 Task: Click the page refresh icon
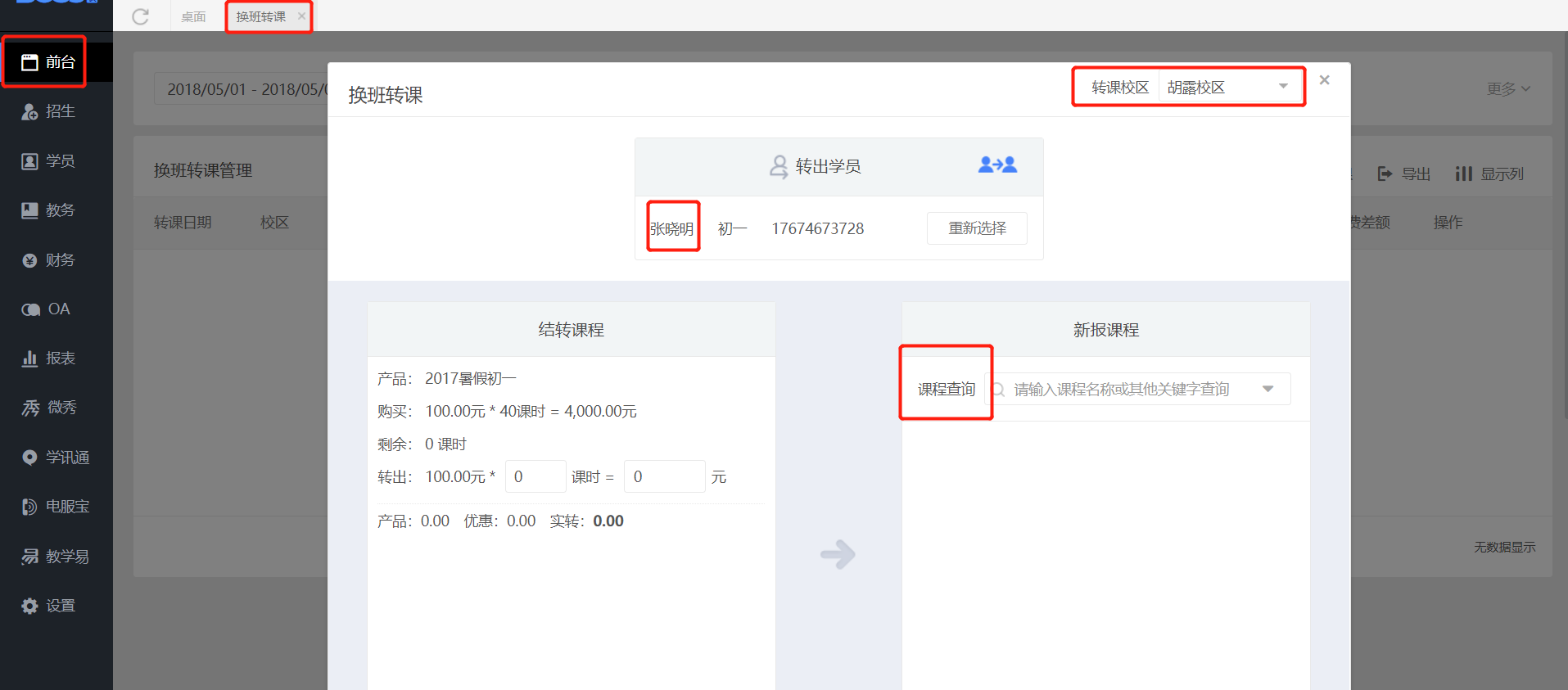click(x=141, y=16)
